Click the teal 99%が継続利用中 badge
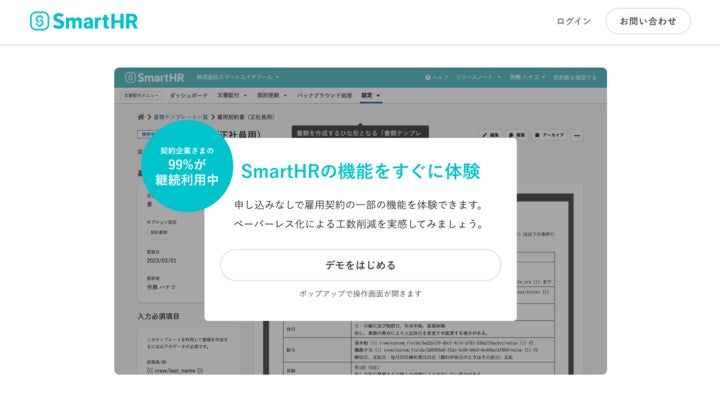The image size is (720, 407). point(186,166)
